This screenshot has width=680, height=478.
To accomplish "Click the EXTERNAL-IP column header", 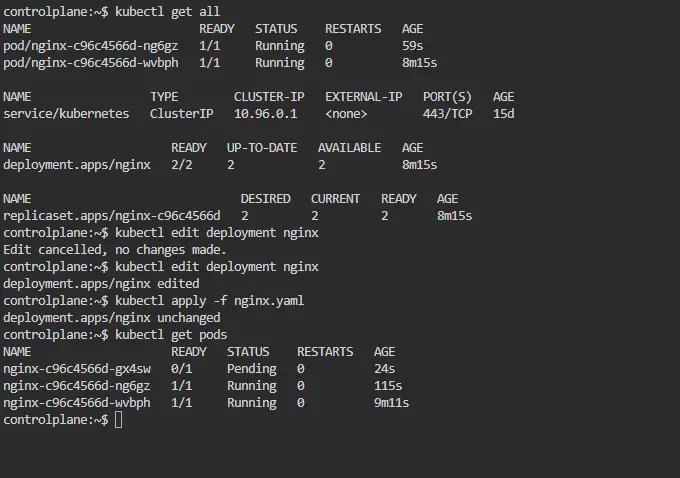I will tap(363, 97).
